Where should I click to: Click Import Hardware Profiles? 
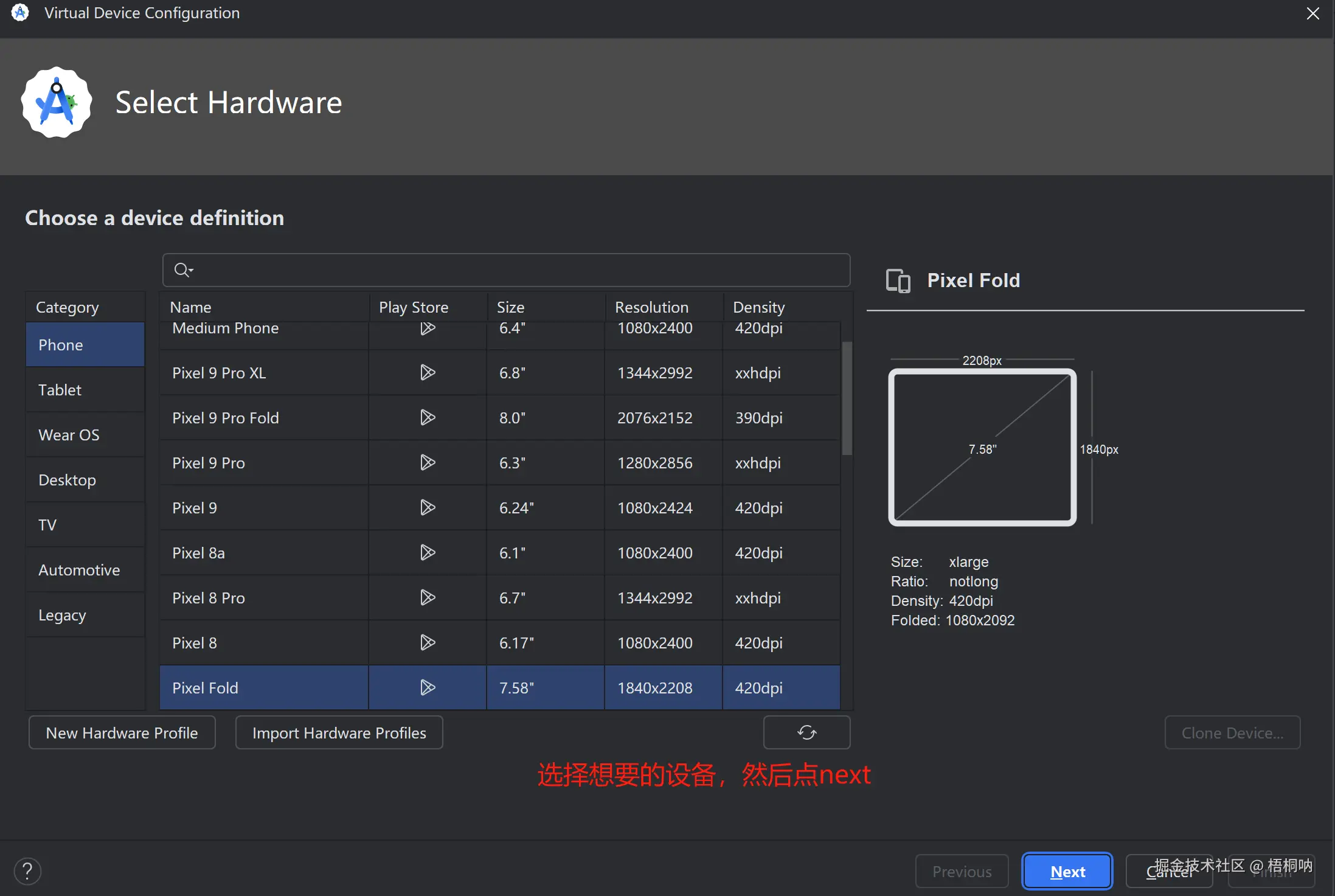[x=339, y=732]
